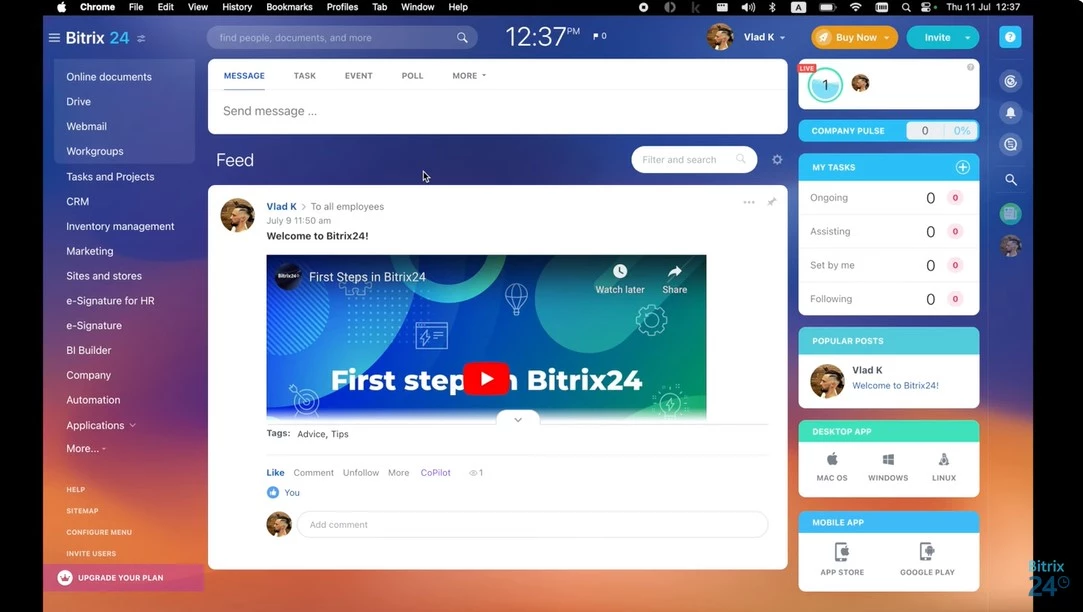Expand the MORE dropdown in post composer

pyautogui.click(x=469, y=76)
